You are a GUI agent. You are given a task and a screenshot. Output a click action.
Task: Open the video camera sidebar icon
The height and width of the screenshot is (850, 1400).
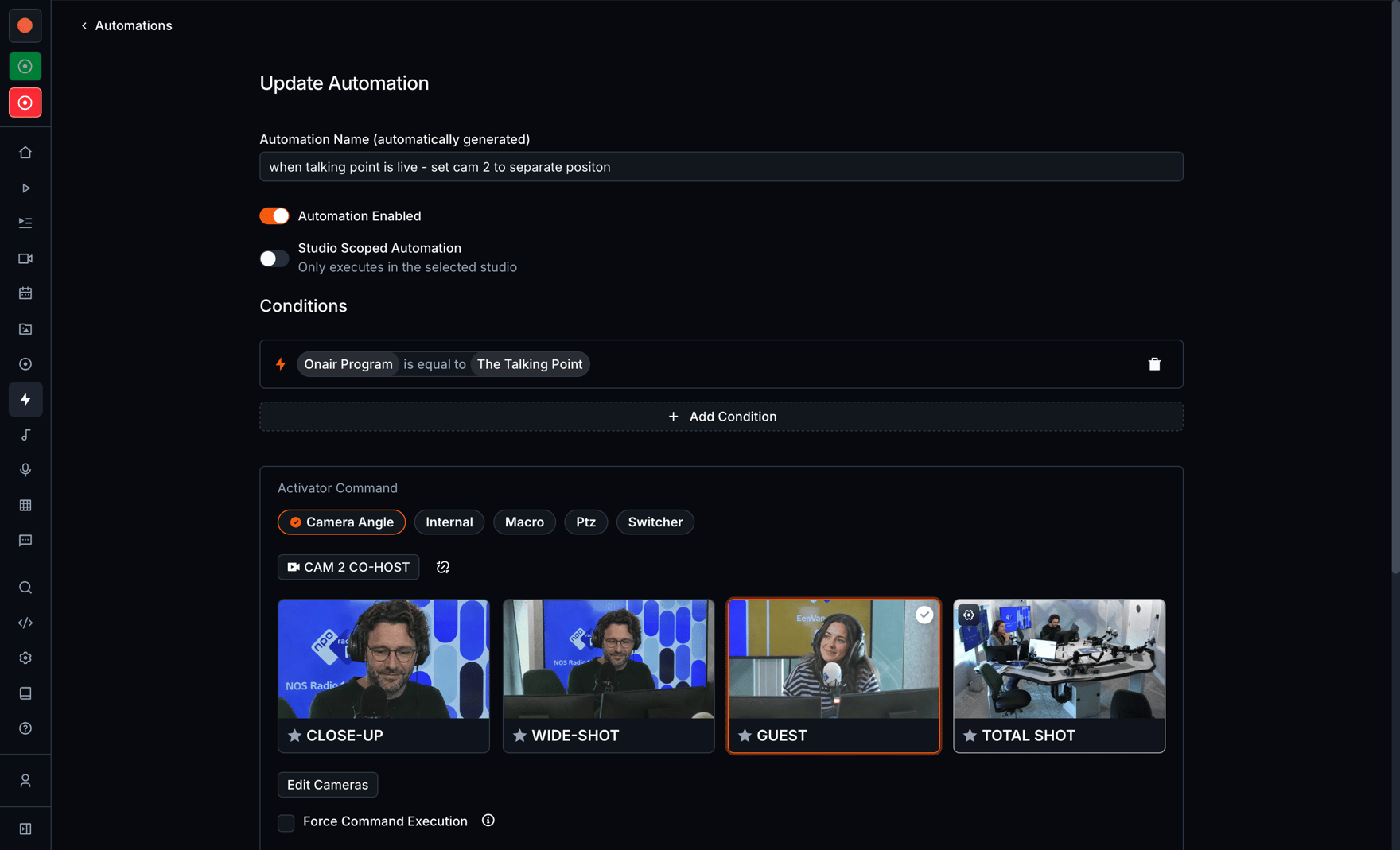[x=25, y=258]
